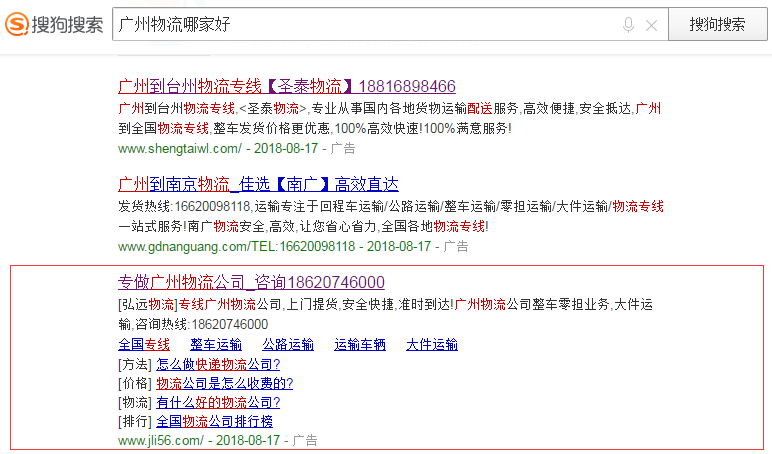Click the Sogou logo icon
Image resolution: width=772 pixels, height=454 pixels.
17,24
